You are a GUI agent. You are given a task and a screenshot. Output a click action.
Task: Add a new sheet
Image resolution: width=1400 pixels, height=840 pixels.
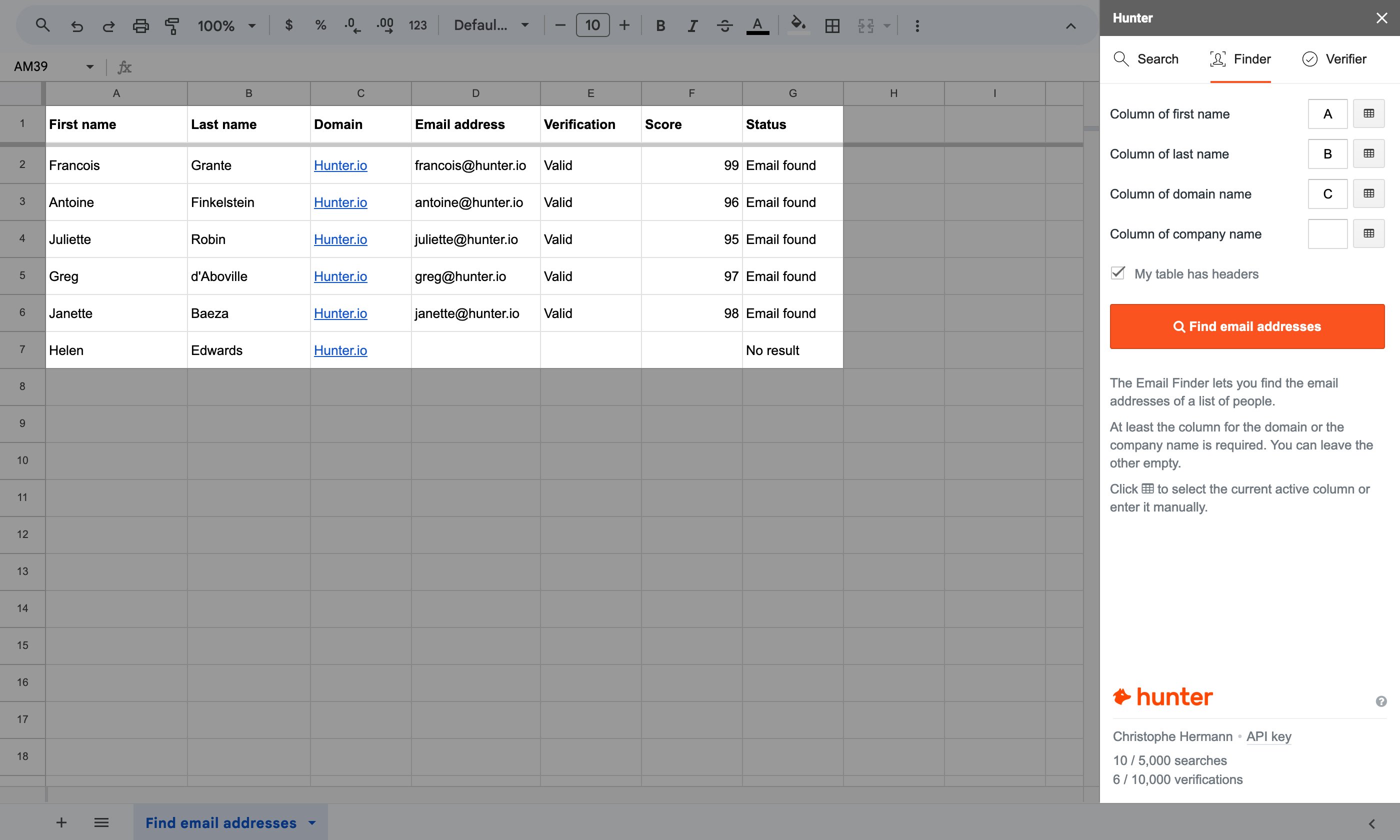pyautogui.click(x=61, y=822)
